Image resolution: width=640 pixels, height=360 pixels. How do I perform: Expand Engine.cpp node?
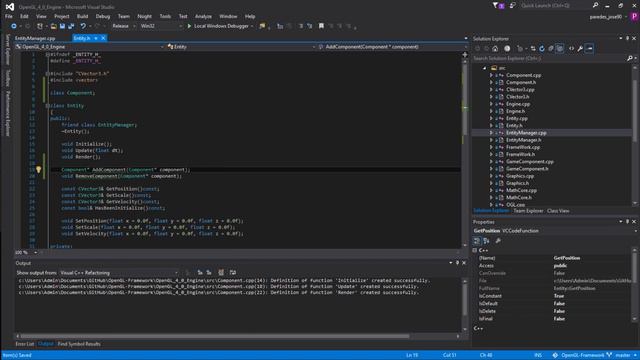tap(491, 104)
